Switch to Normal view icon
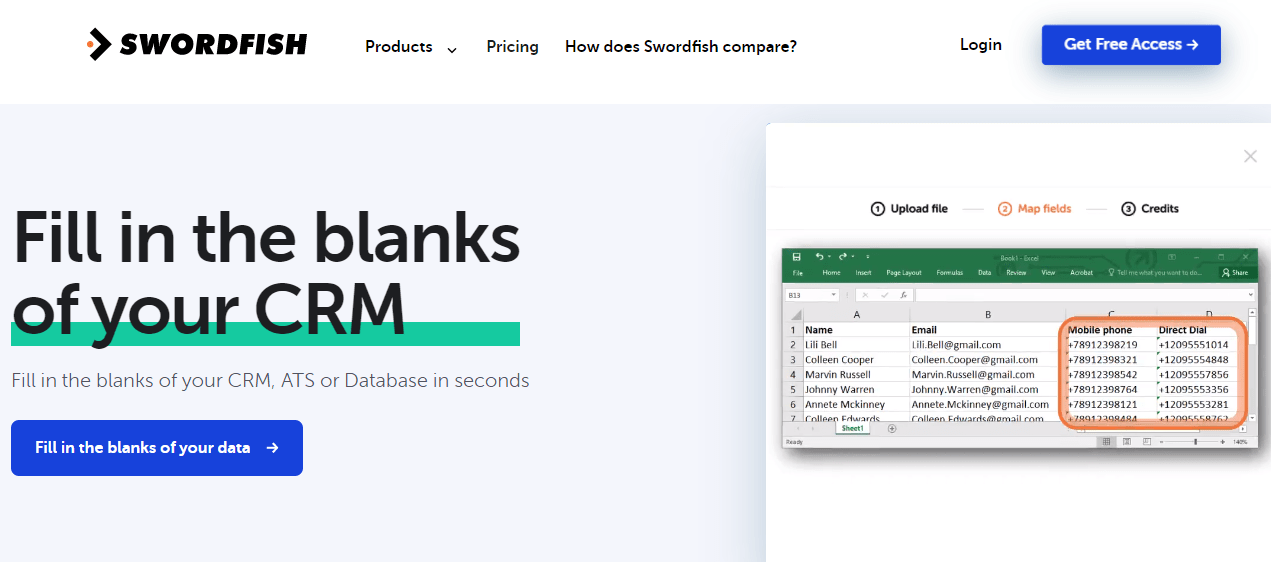 1106,442
